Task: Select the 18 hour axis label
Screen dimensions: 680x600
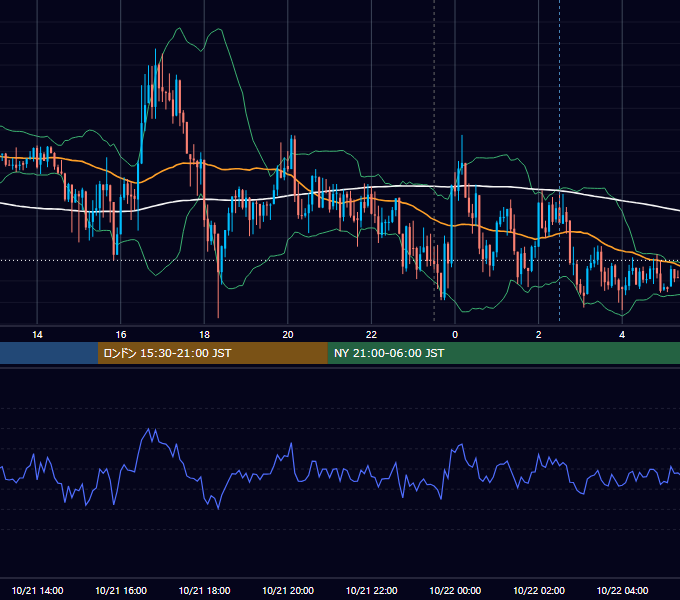Action: click(204, 335)
